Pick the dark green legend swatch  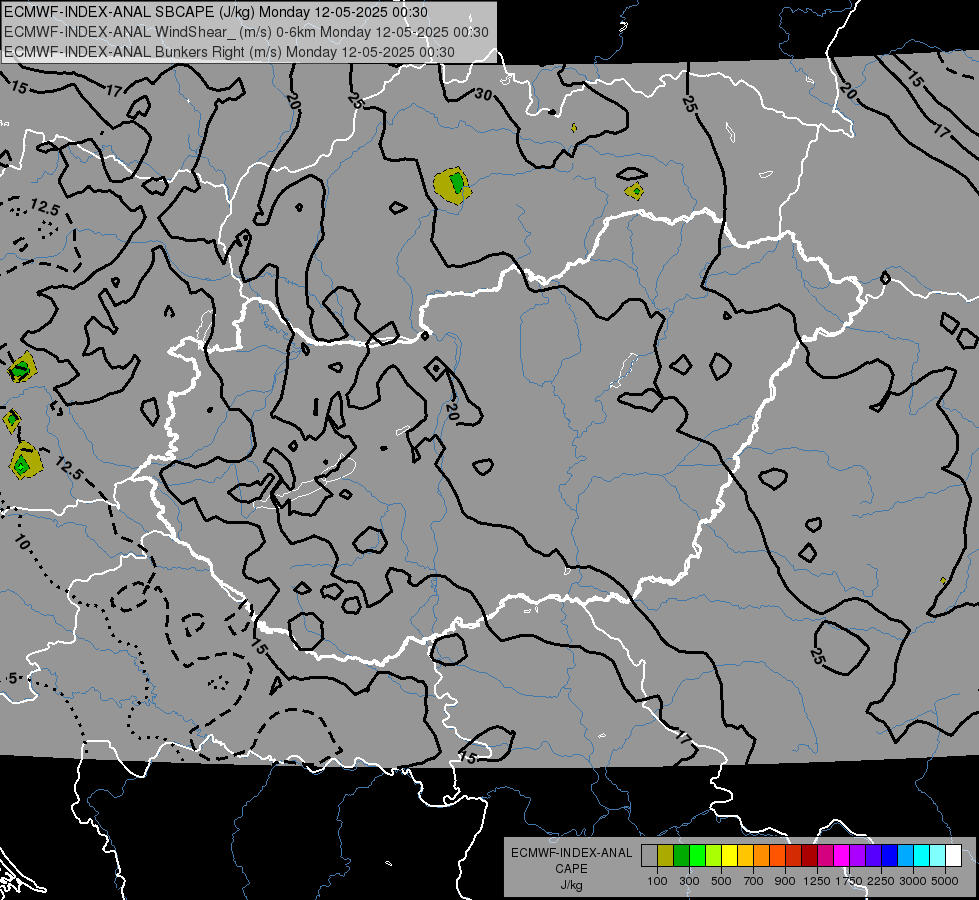(x=681, y=856)
